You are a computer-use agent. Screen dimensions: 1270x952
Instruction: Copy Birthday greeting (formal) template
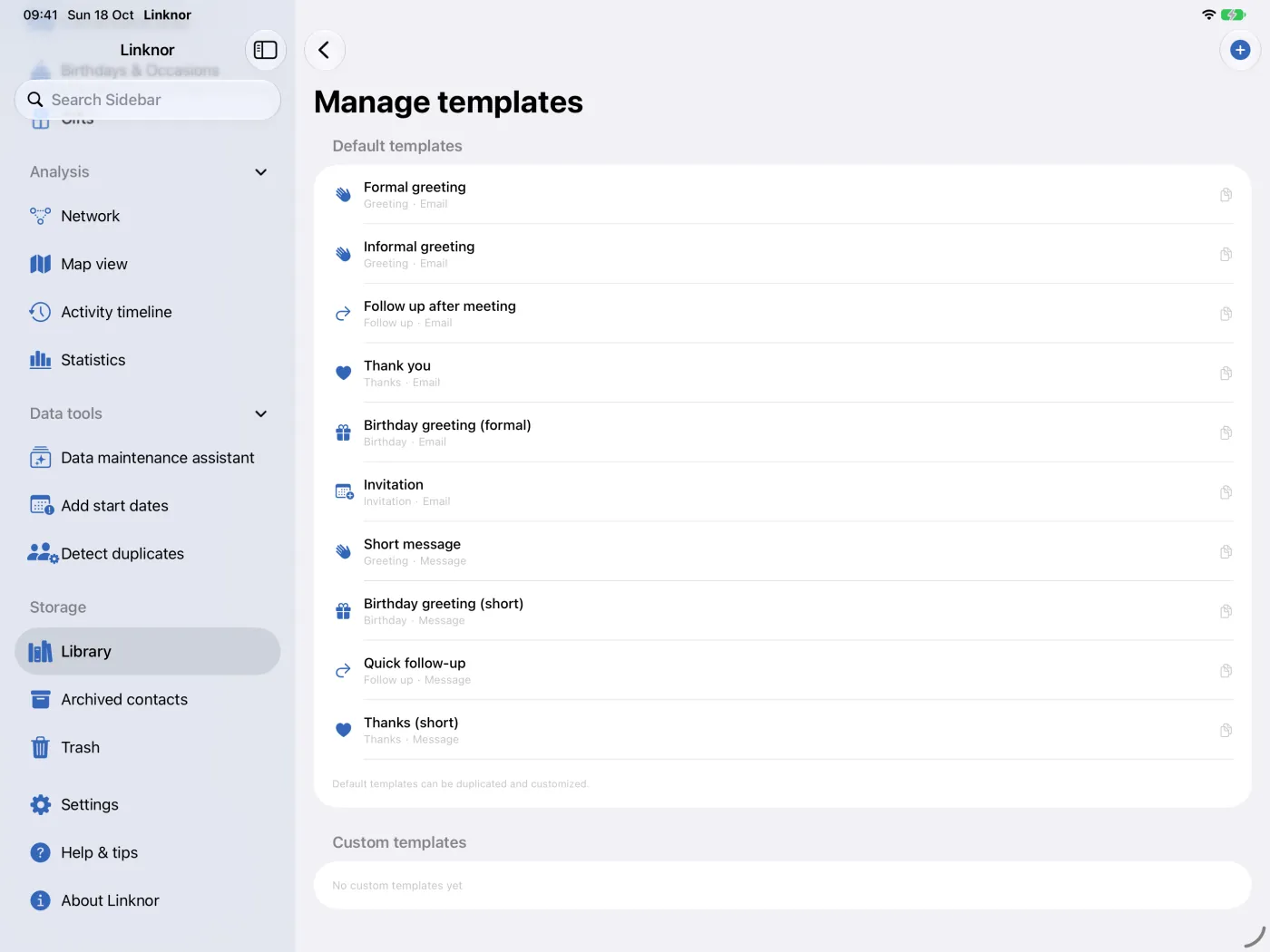(1226, 433)
